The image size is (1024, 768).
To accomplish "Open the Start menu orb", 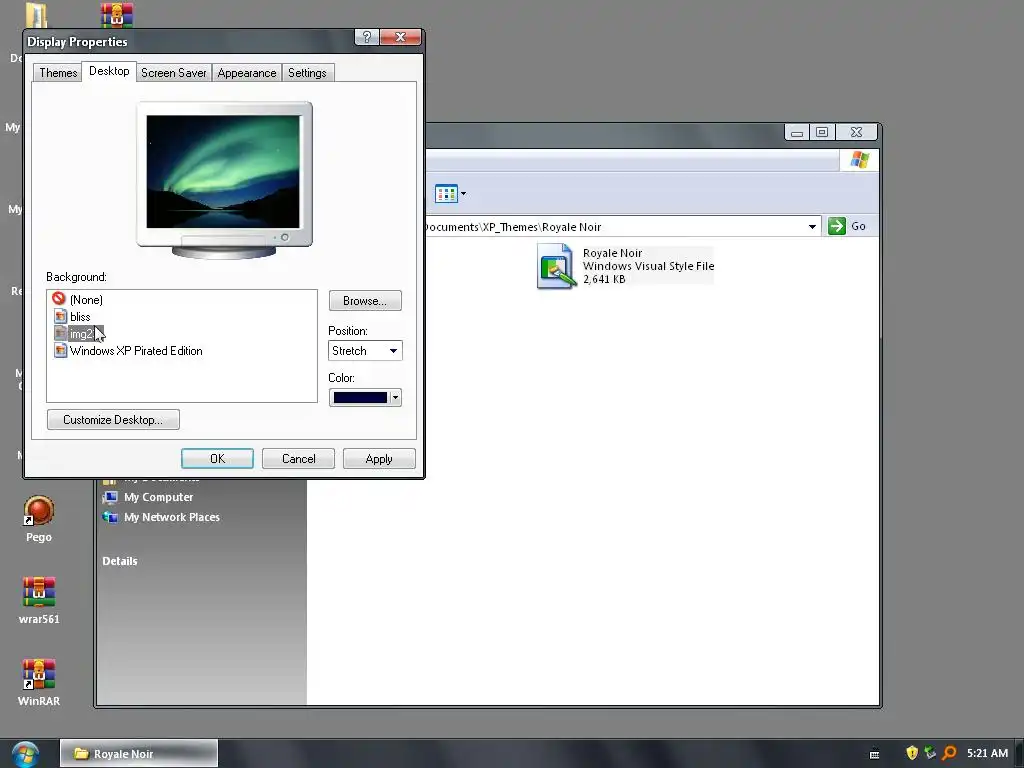I will point(25,754).
